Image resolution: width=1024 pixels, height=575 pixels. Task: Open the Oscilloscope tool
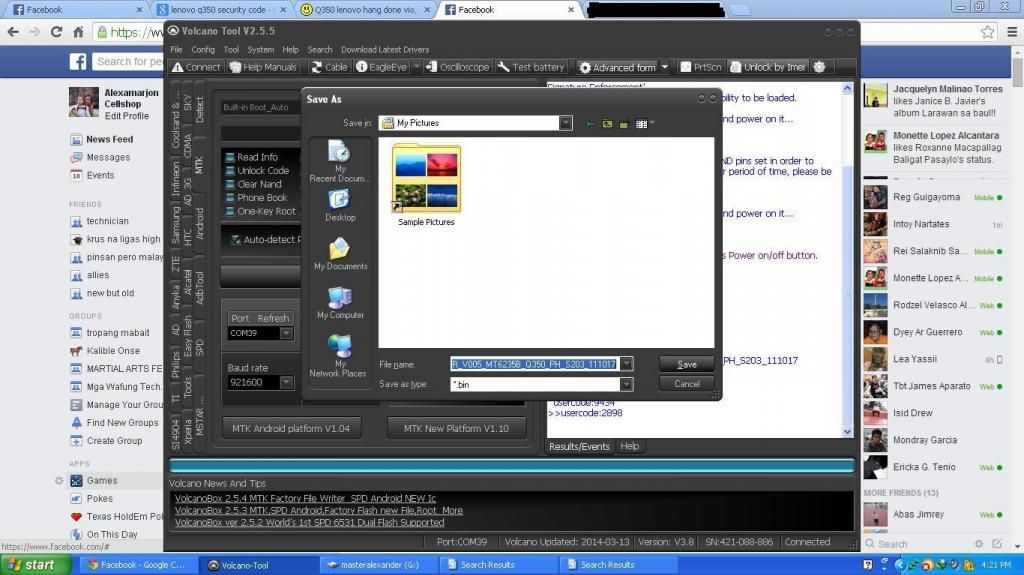[x=458, y=67]
